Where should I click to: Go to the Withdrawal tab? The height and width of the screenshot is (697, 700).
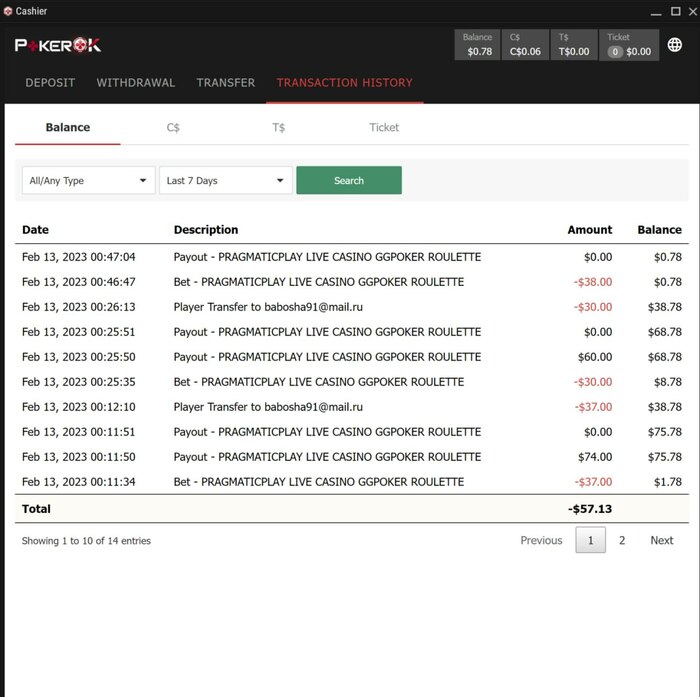tap(136, 83)
